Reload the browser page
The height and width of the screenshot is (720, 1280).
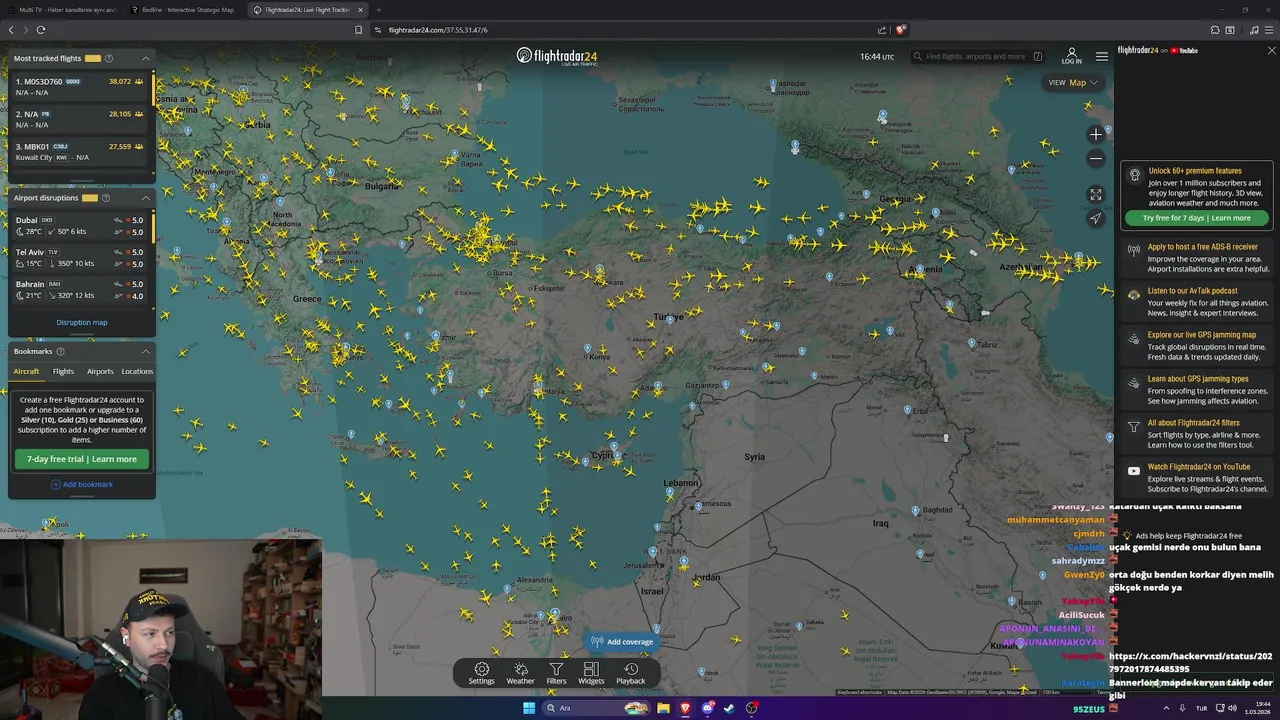(41, 30)
